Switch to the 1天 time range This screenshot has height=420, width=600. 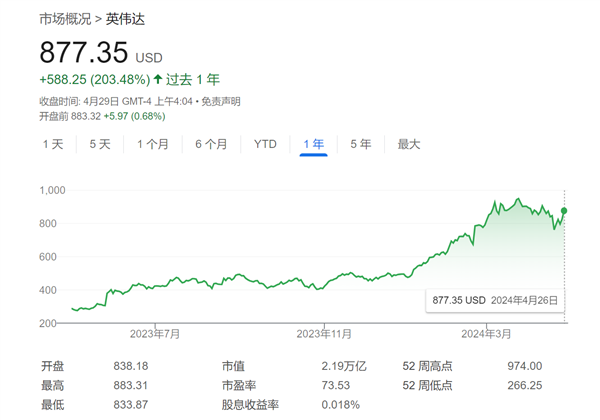click(53, 144)
